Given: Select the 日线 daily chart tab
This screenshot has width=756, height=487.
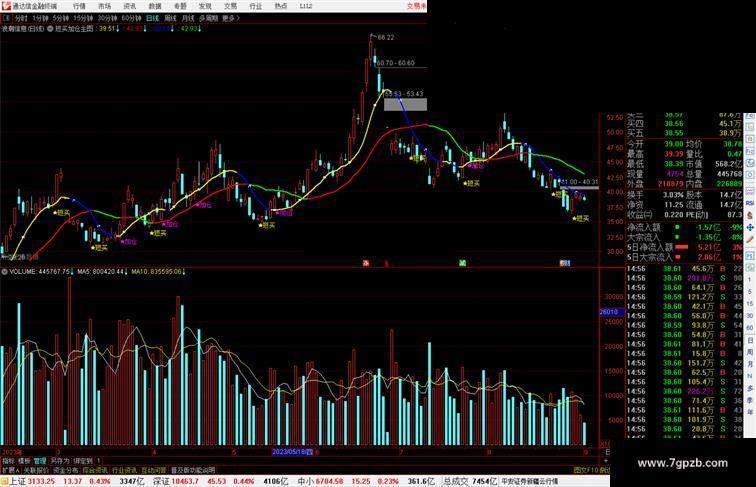Looking at the screenshot, I should (x=152, y=18).
